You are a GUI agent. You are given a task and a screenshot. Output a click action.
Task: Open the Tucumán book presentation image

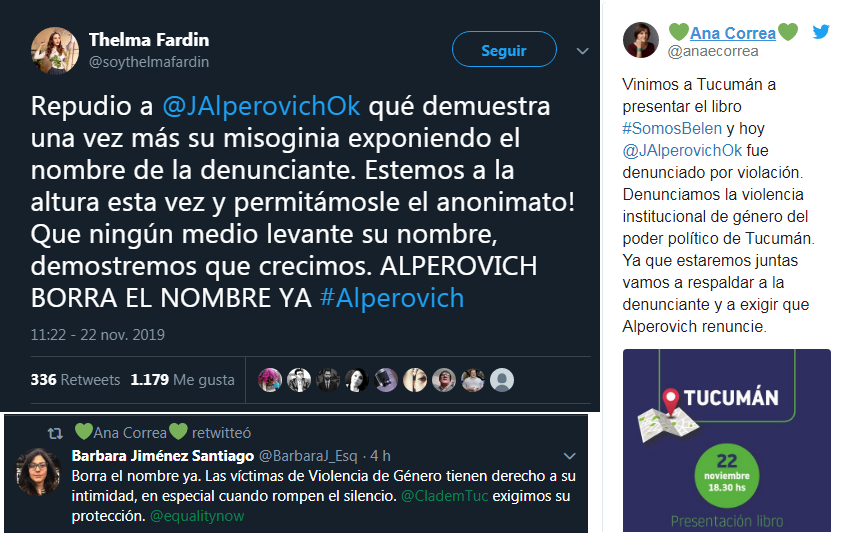(727, 440)
